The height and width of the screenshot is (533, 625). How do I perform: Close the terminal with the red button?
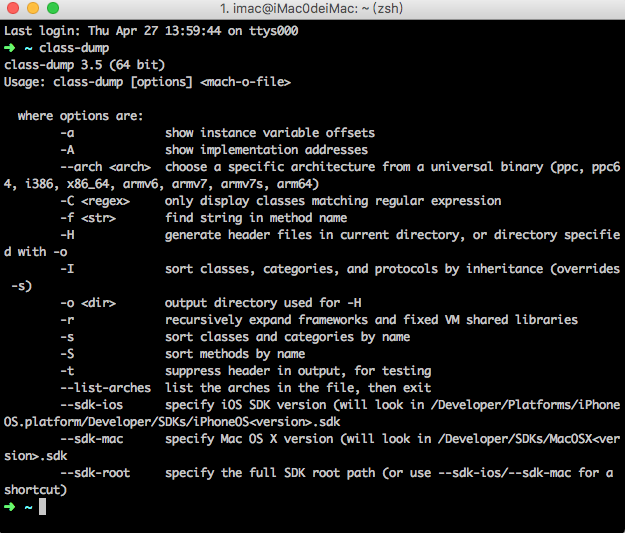13,8
